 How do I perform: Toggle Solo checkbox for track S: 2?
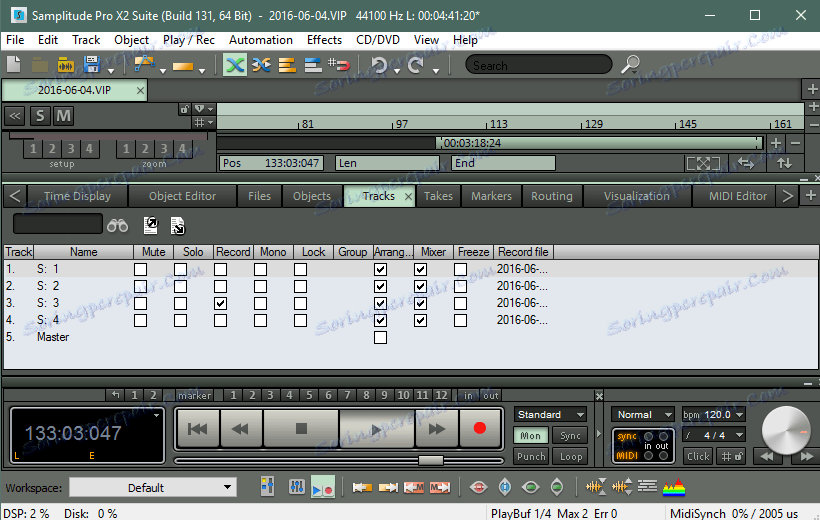[180, 287]
